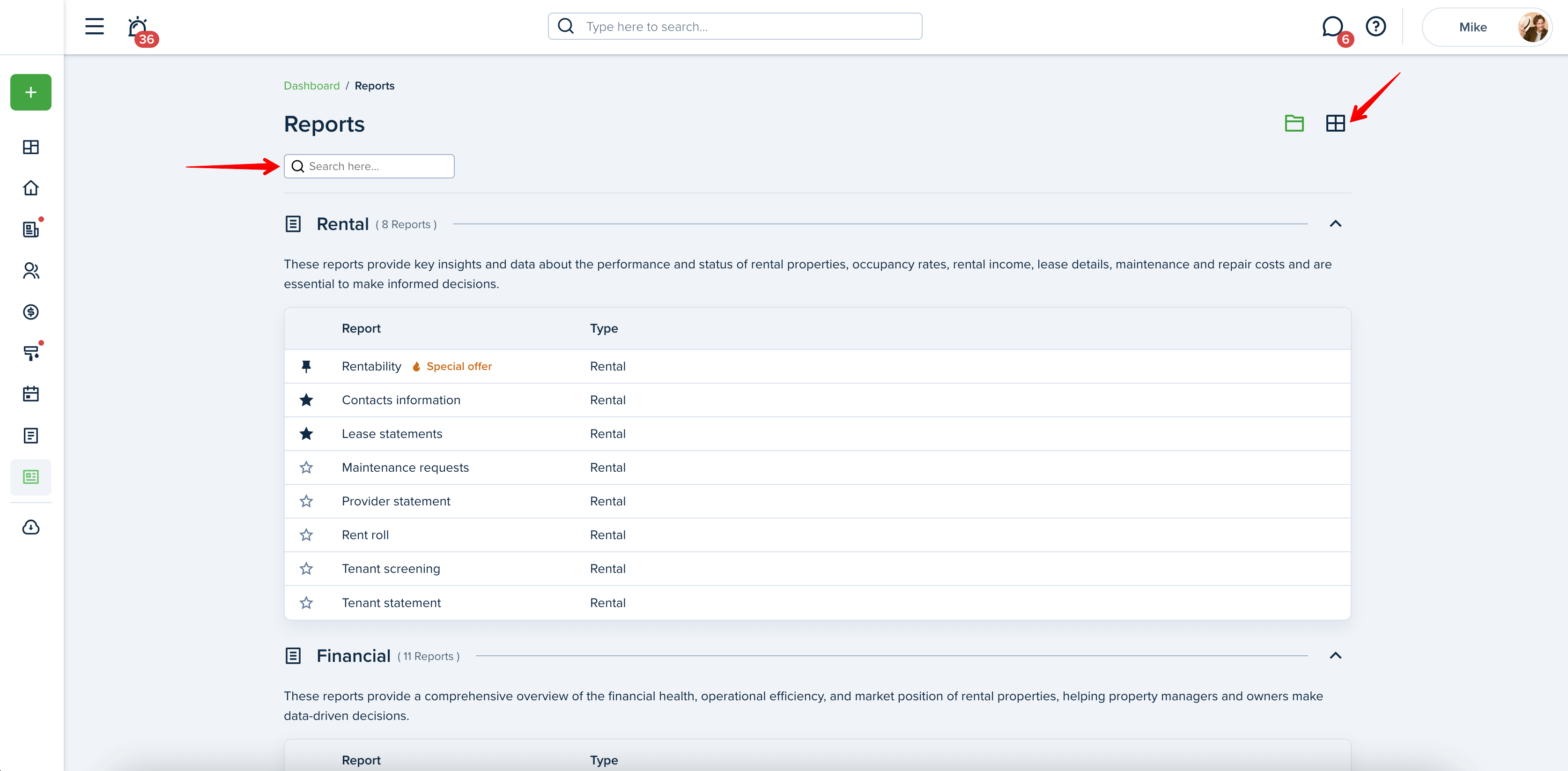Open the Tenant statement report

point(392,603)
